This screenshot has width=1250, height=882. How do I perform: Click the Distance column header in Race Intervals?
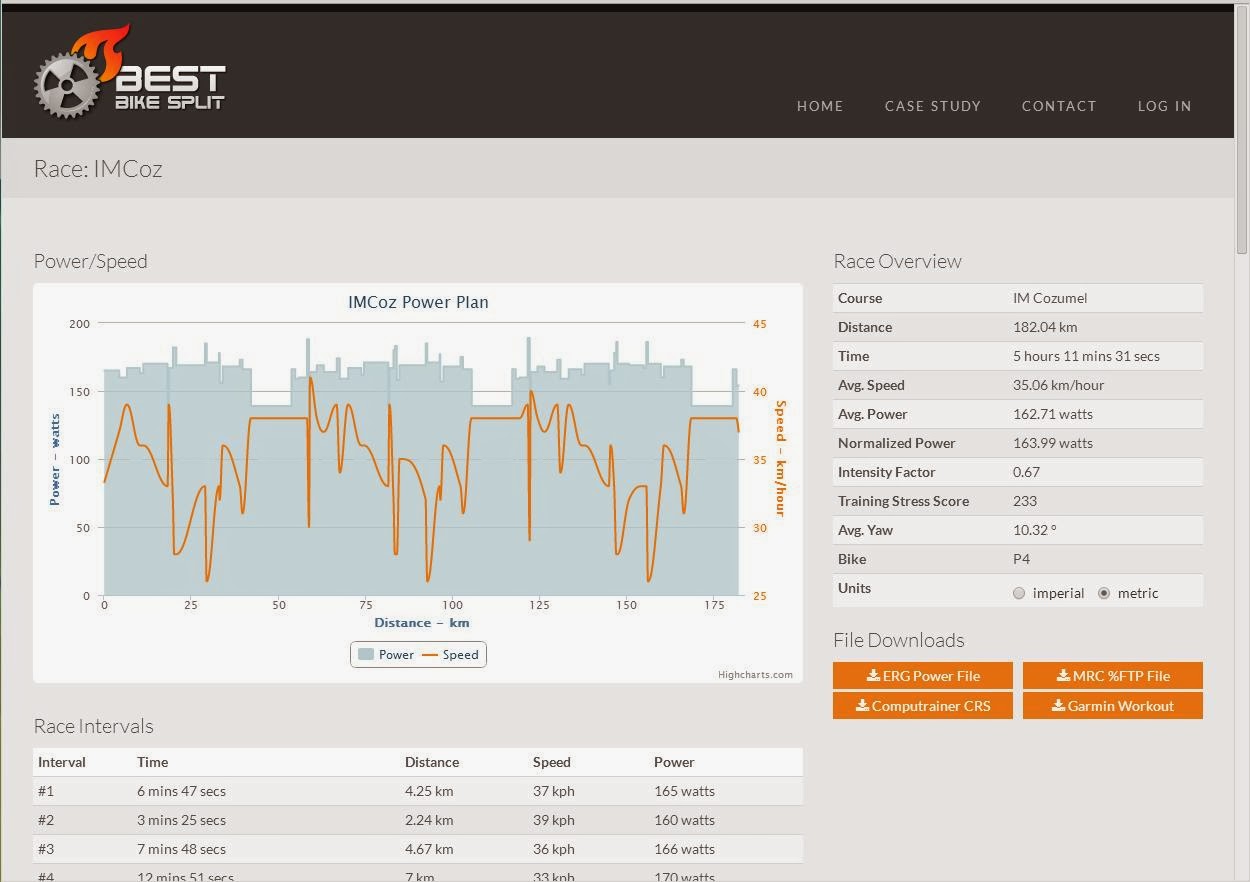tap(432, 762)
